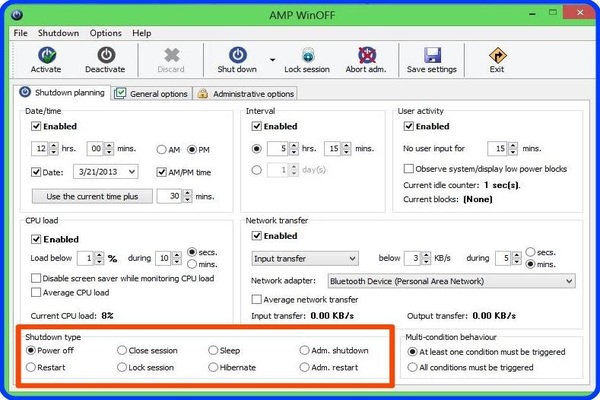Open the Shut down split arrow

(x=272, y=60)
